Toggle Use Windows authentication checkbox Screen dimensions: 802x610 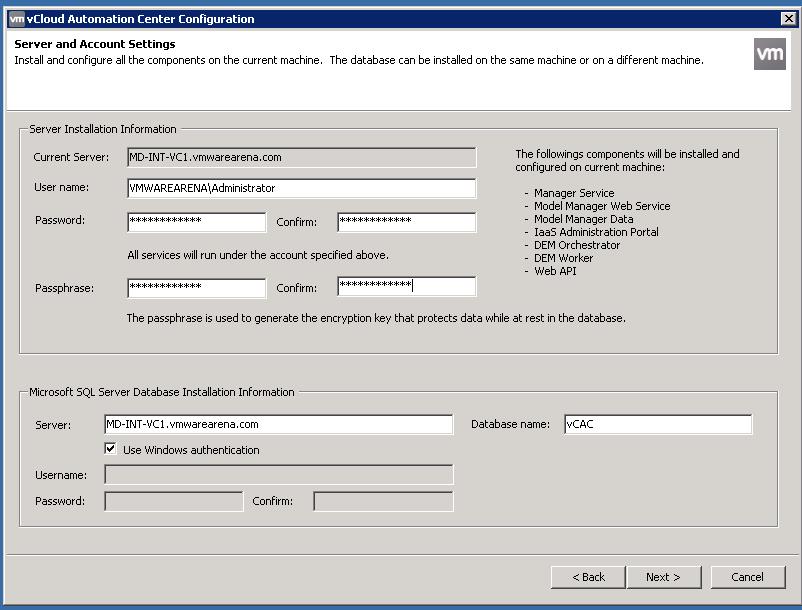(110, 449)
